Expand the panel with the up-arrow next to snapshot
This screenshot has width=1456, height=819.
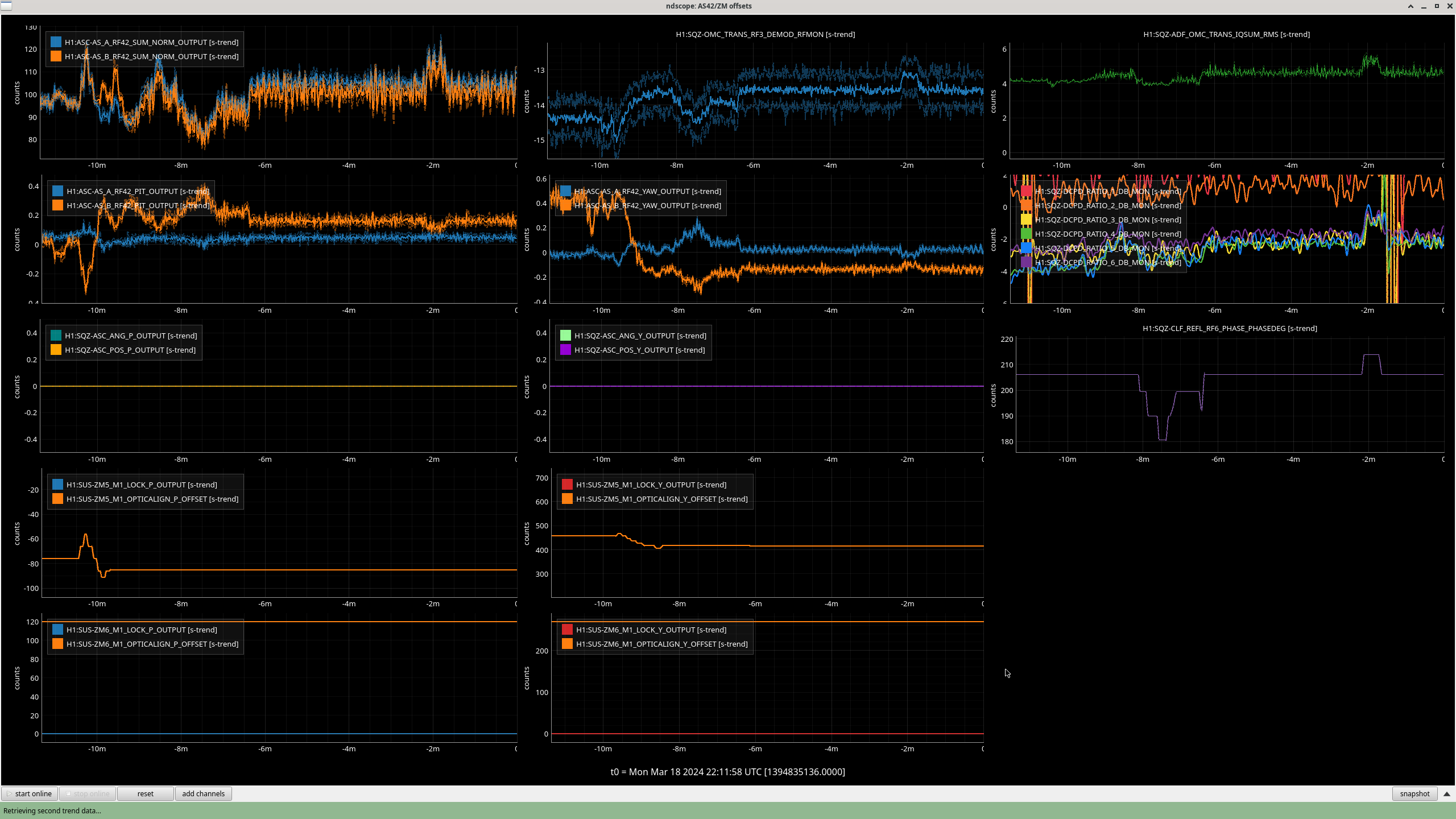[1447, 793]
